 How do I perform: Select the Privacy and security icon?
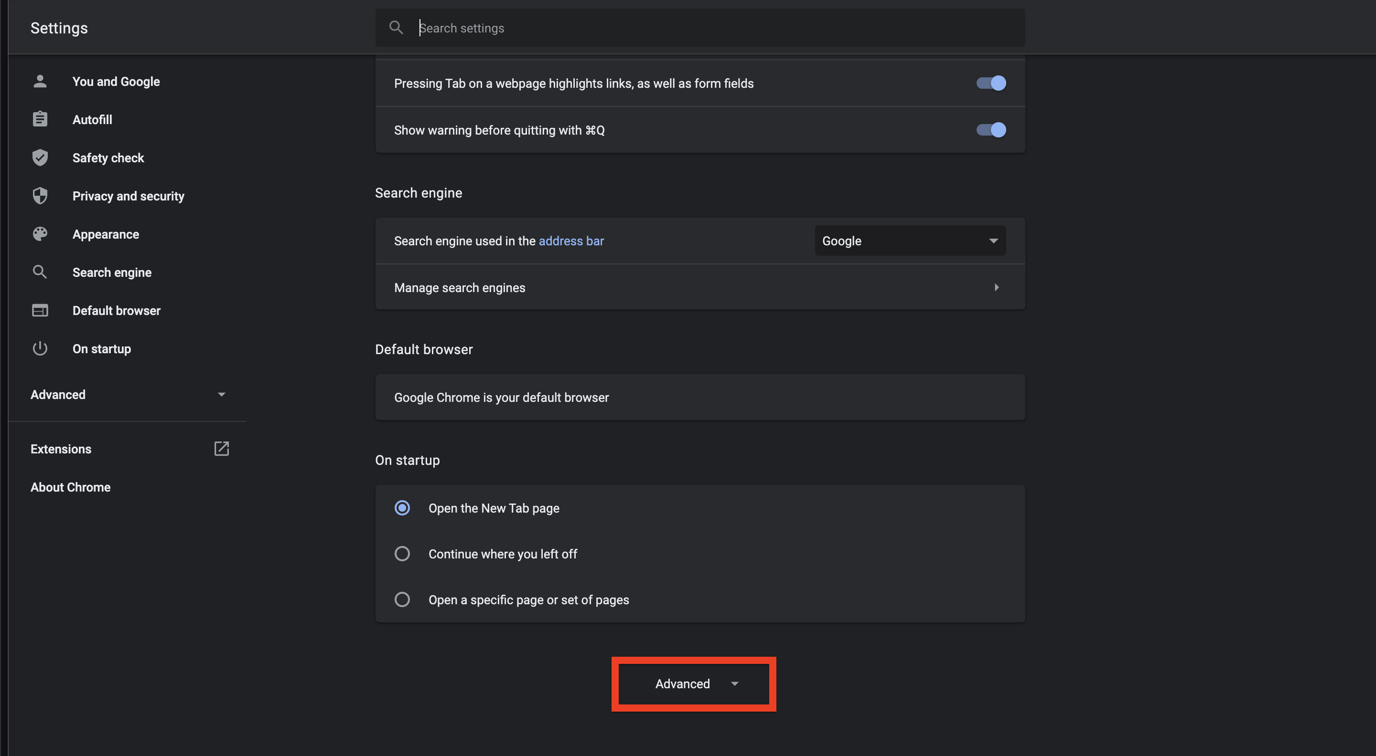click(40, 196)
